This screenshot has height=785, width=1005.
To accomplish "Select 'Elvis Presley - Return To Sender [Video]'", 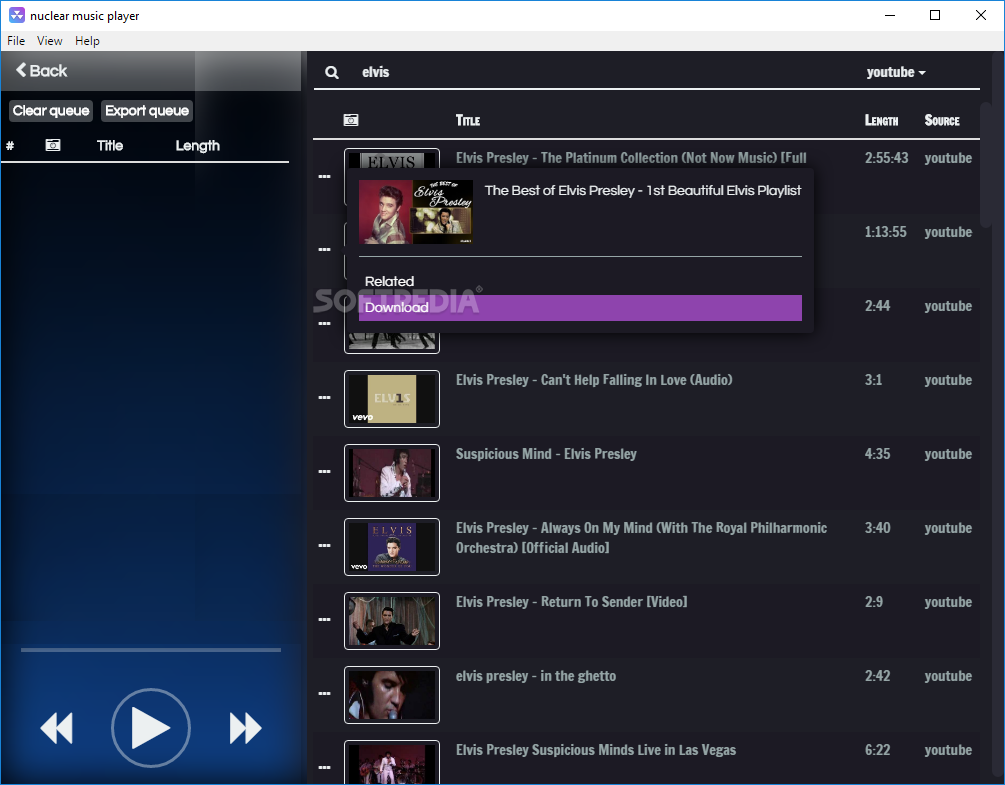I will [x=572, y=602].
